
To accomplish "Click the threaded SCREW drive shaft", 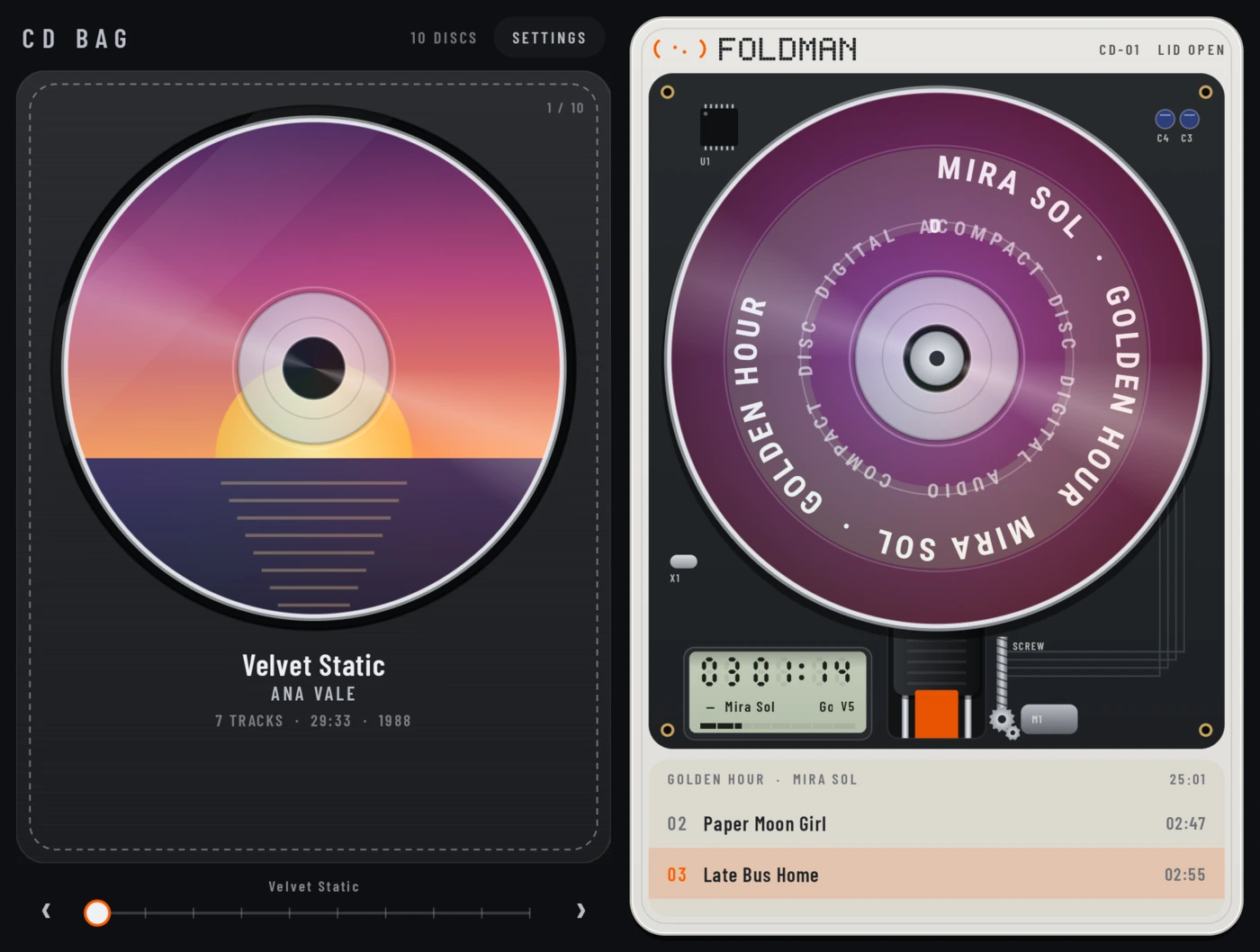I will (x=1002, y=674).
